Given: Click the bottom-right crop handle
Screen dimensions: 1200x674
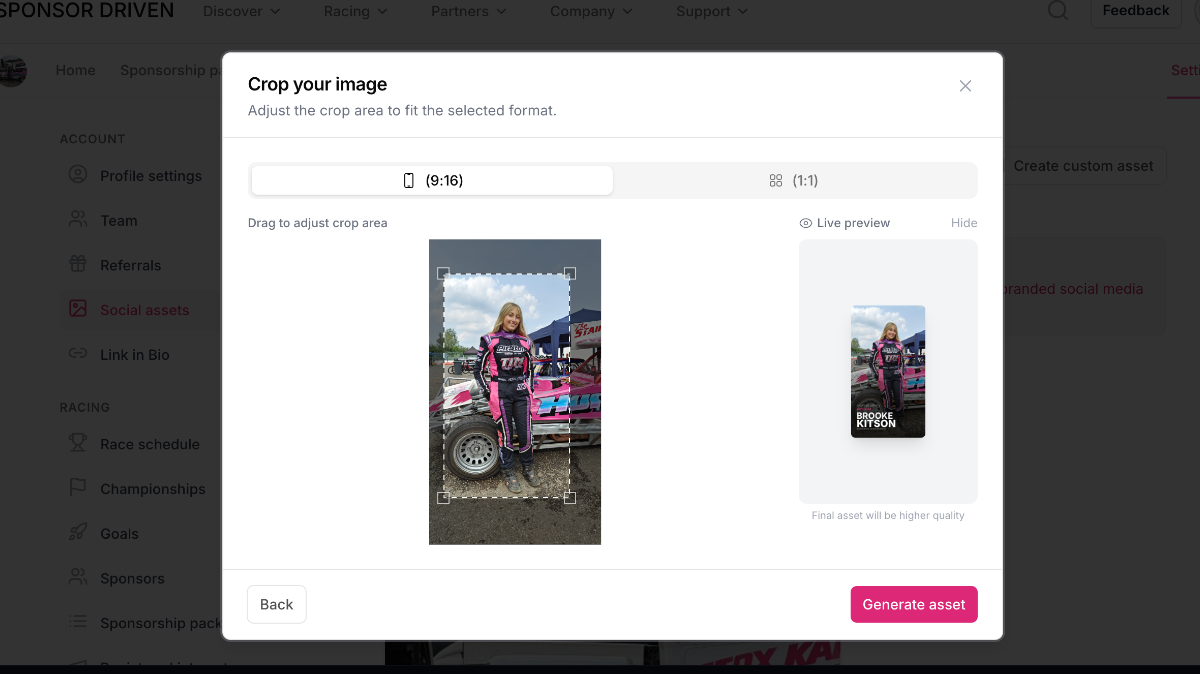Looking at the screenshot, I should click(570, 497).
